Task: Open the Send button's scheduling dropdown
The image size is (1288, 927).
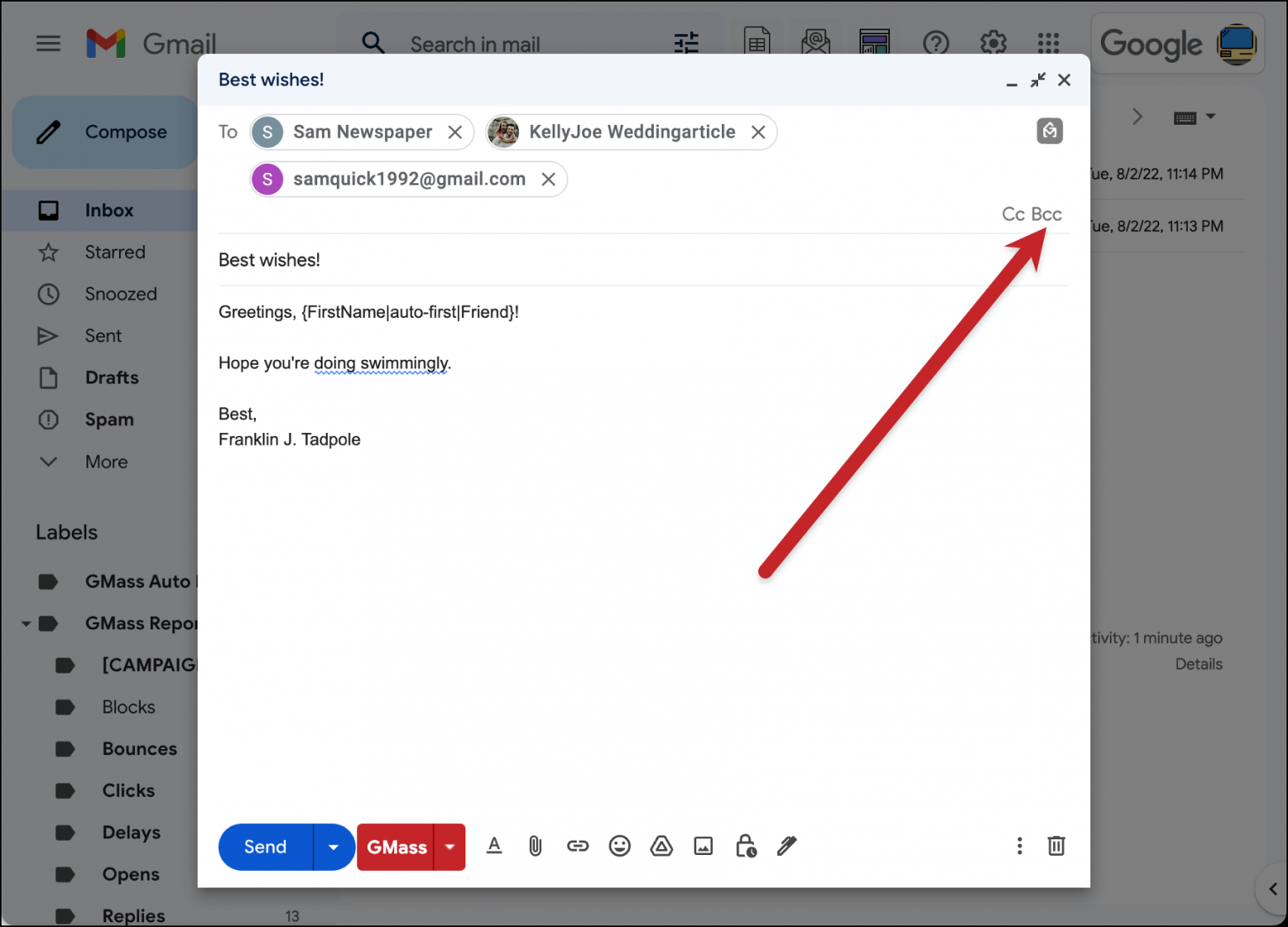Action: click(333, 846)
